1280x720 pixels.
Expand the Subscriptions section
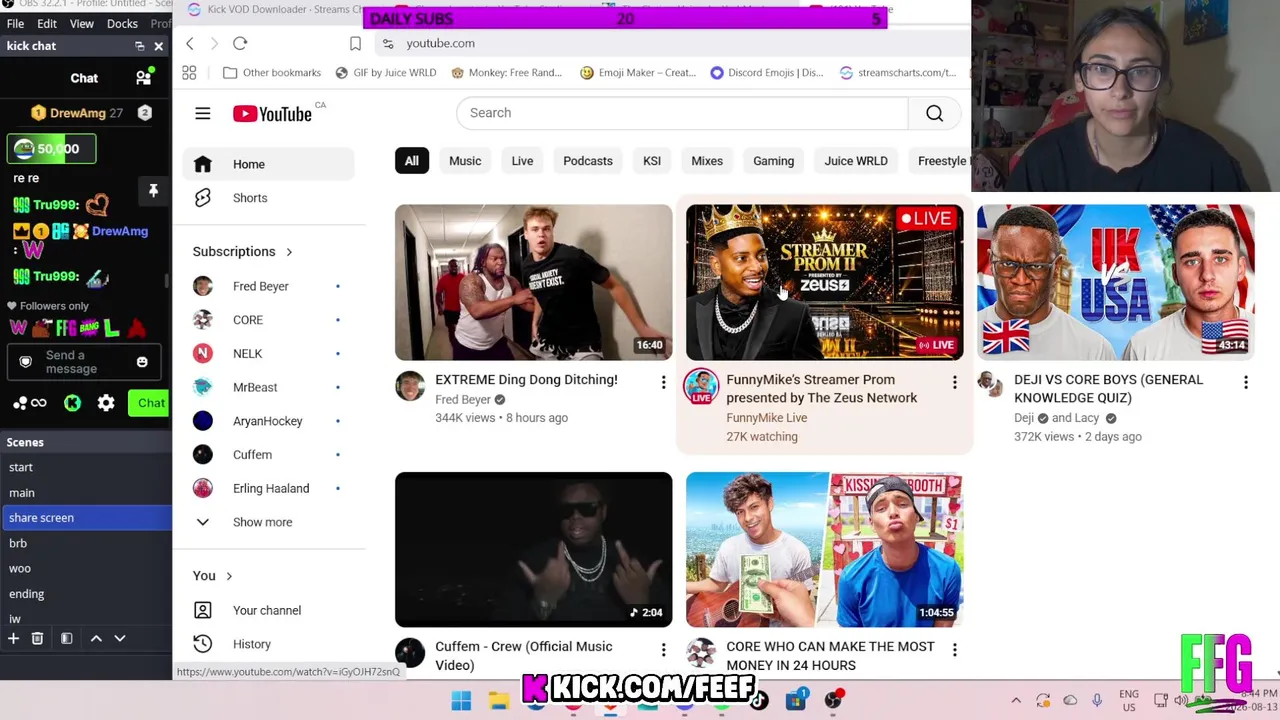243,252
